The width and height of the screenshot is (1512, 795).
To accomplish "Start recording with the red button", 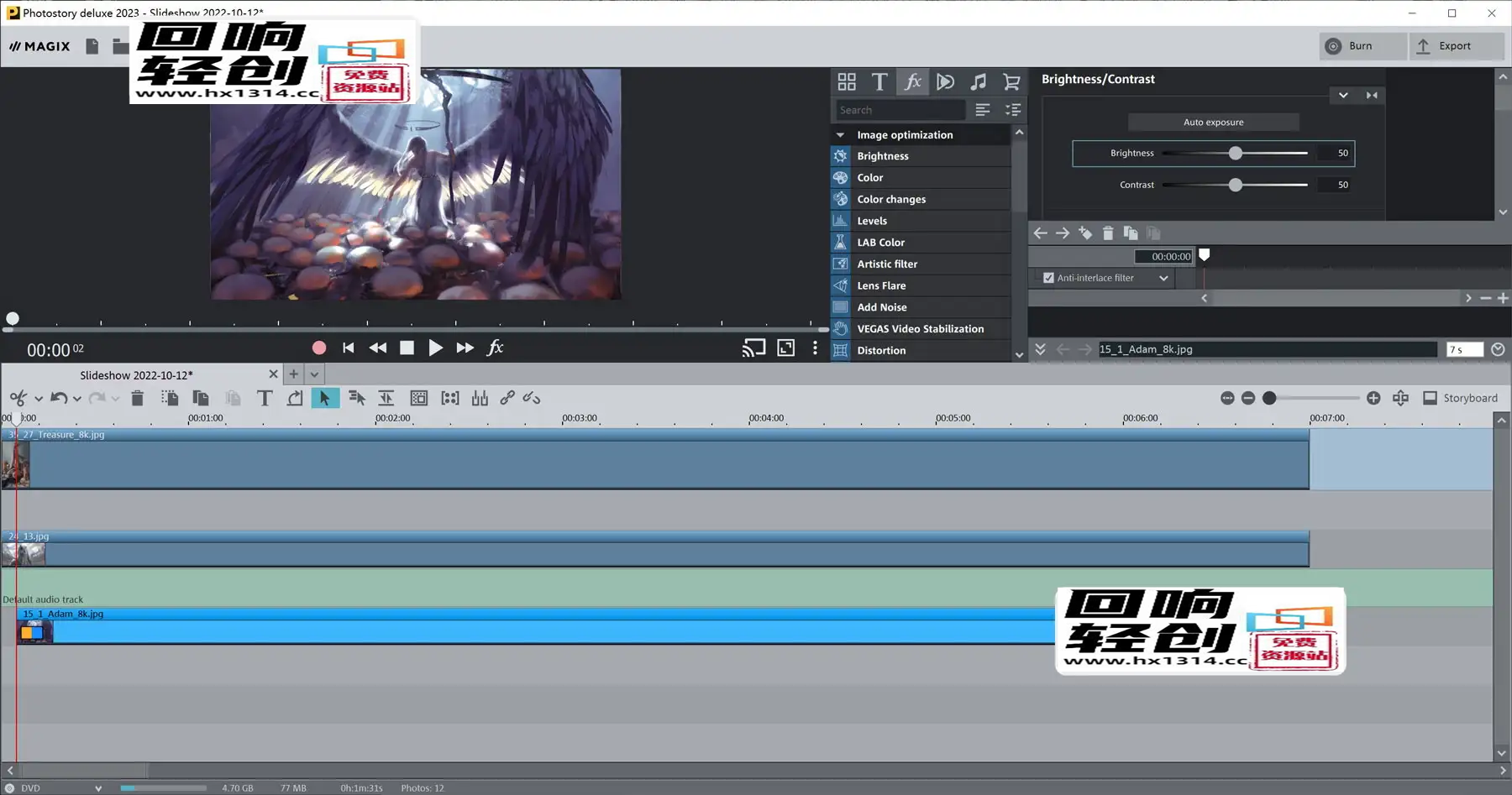I will (x=318, y=348).
